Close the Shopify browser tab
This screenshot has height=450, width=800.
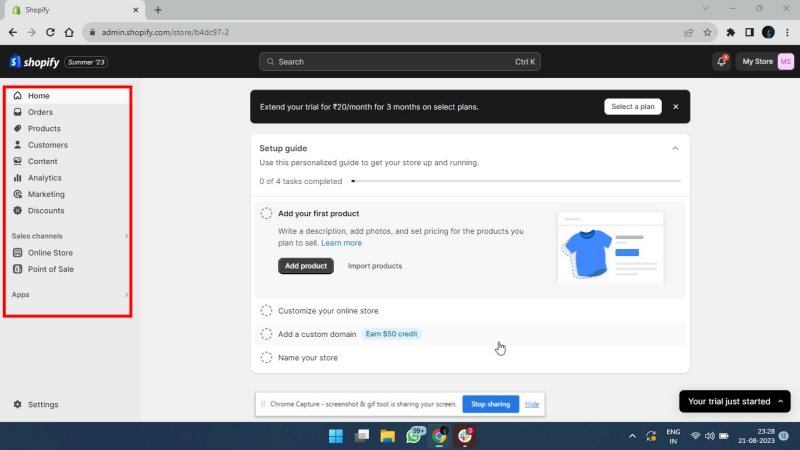(136, 10)
